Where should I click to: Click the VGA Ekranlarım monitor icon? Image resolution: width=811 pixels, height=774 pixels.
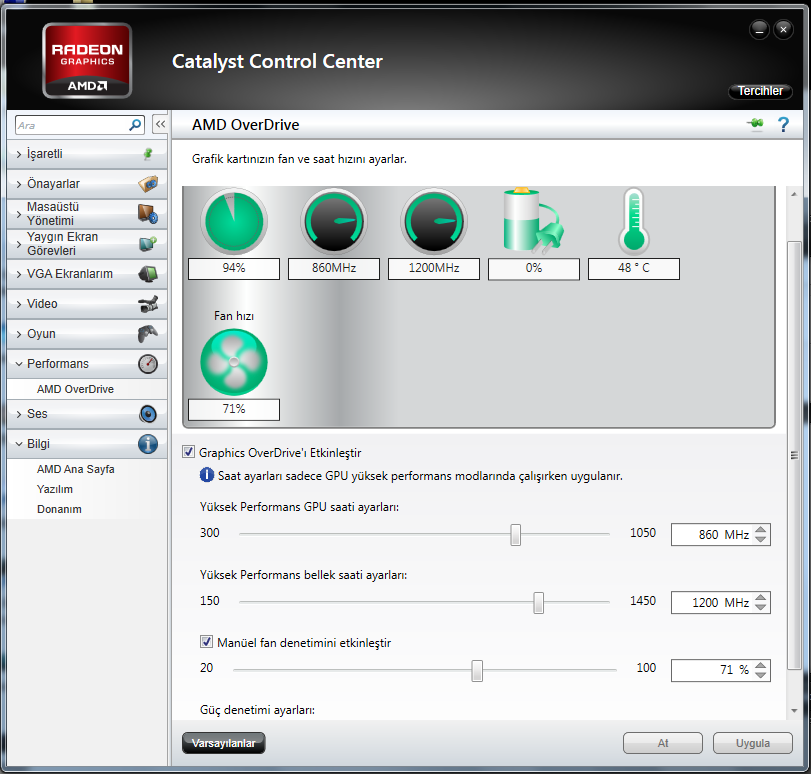(148, 274)
